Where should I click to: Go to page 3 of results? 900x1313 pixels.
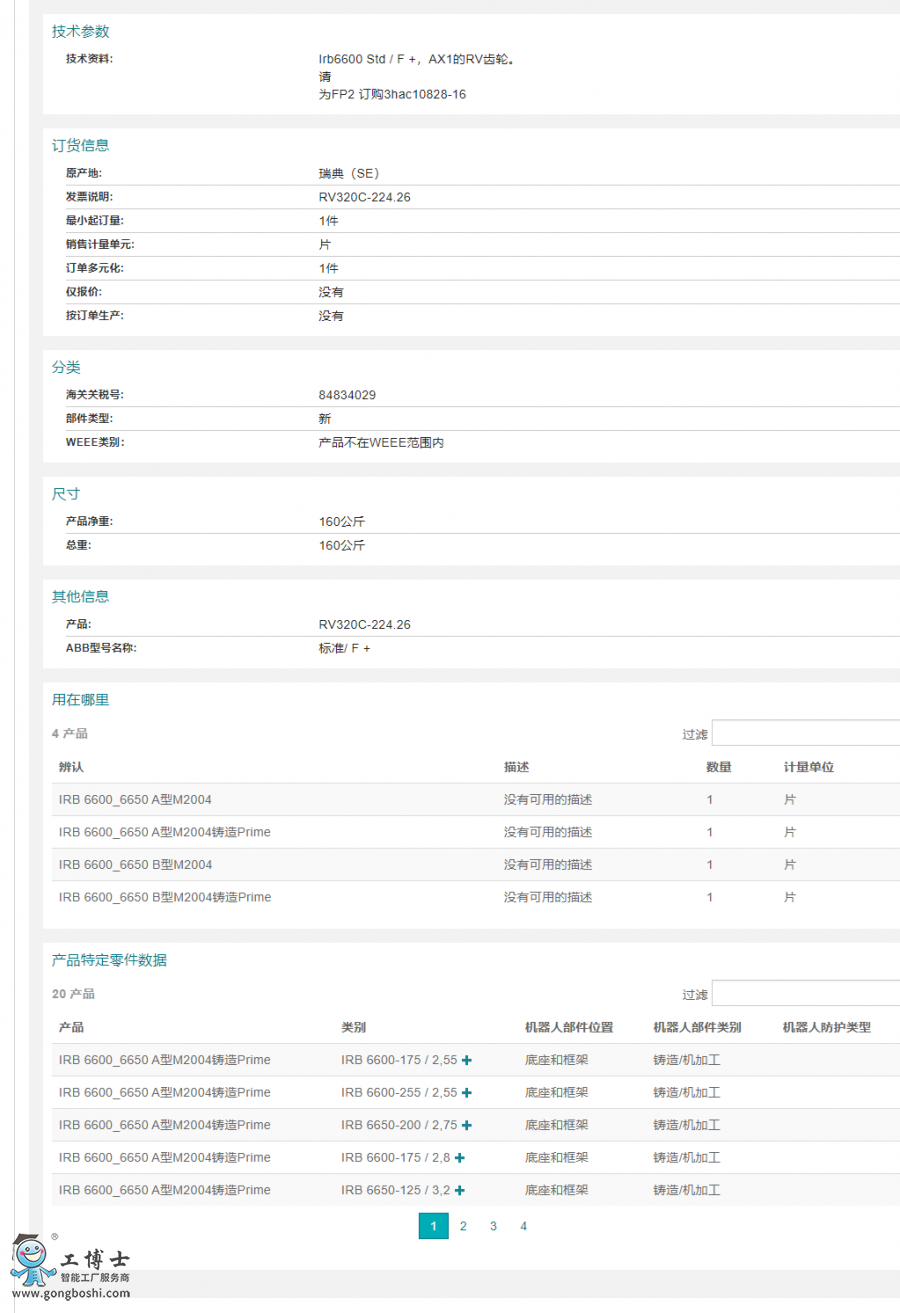click(x=493, y=1226)
